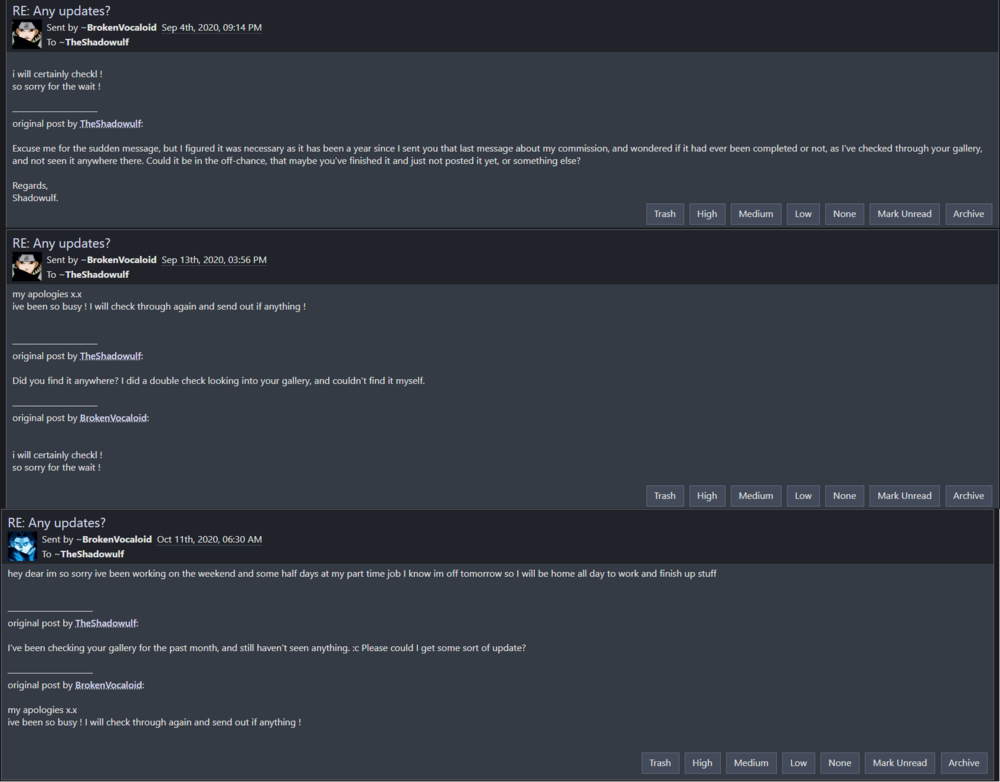The image size is (1000, 782).
Task: Open the BrokenVocaloid original post link in the Oct 11th message
Action: [108, 685]
